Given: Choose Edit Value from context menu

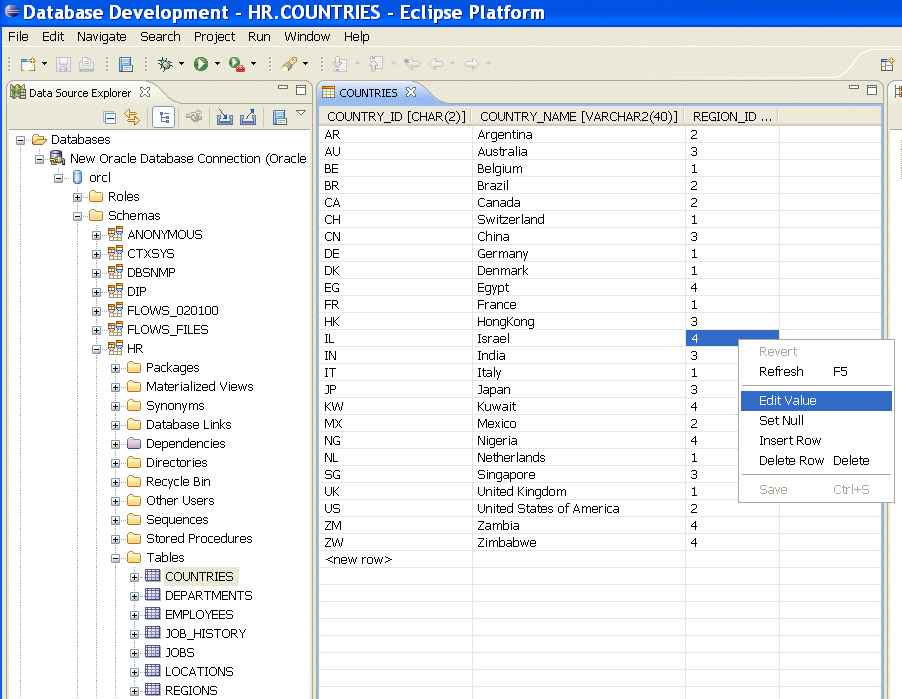Looking at the screenshot, I should pyautogui.click(x=816, y=400).
